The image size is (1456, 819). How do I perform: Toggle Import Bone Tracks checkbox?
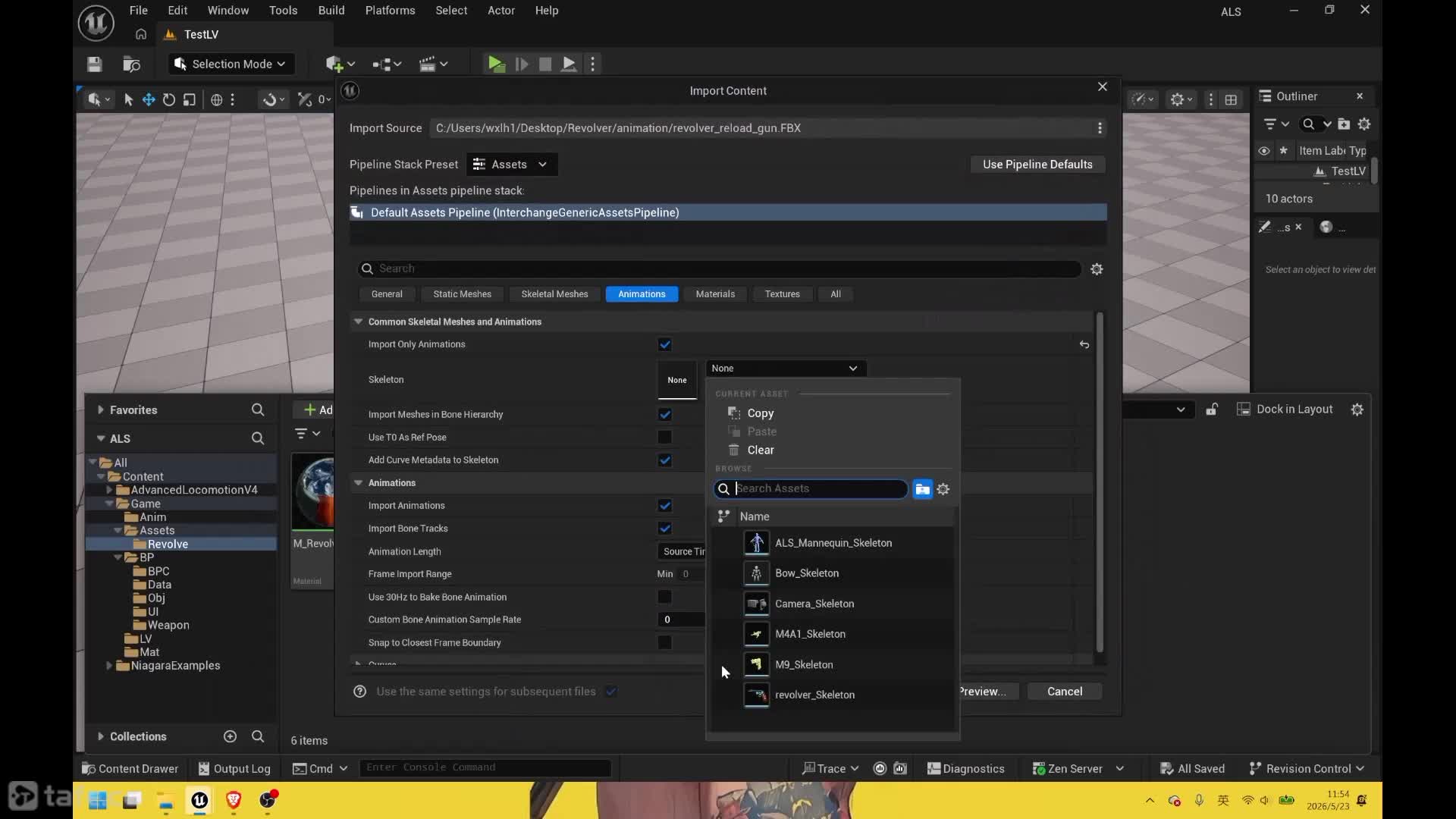(665, 529)
